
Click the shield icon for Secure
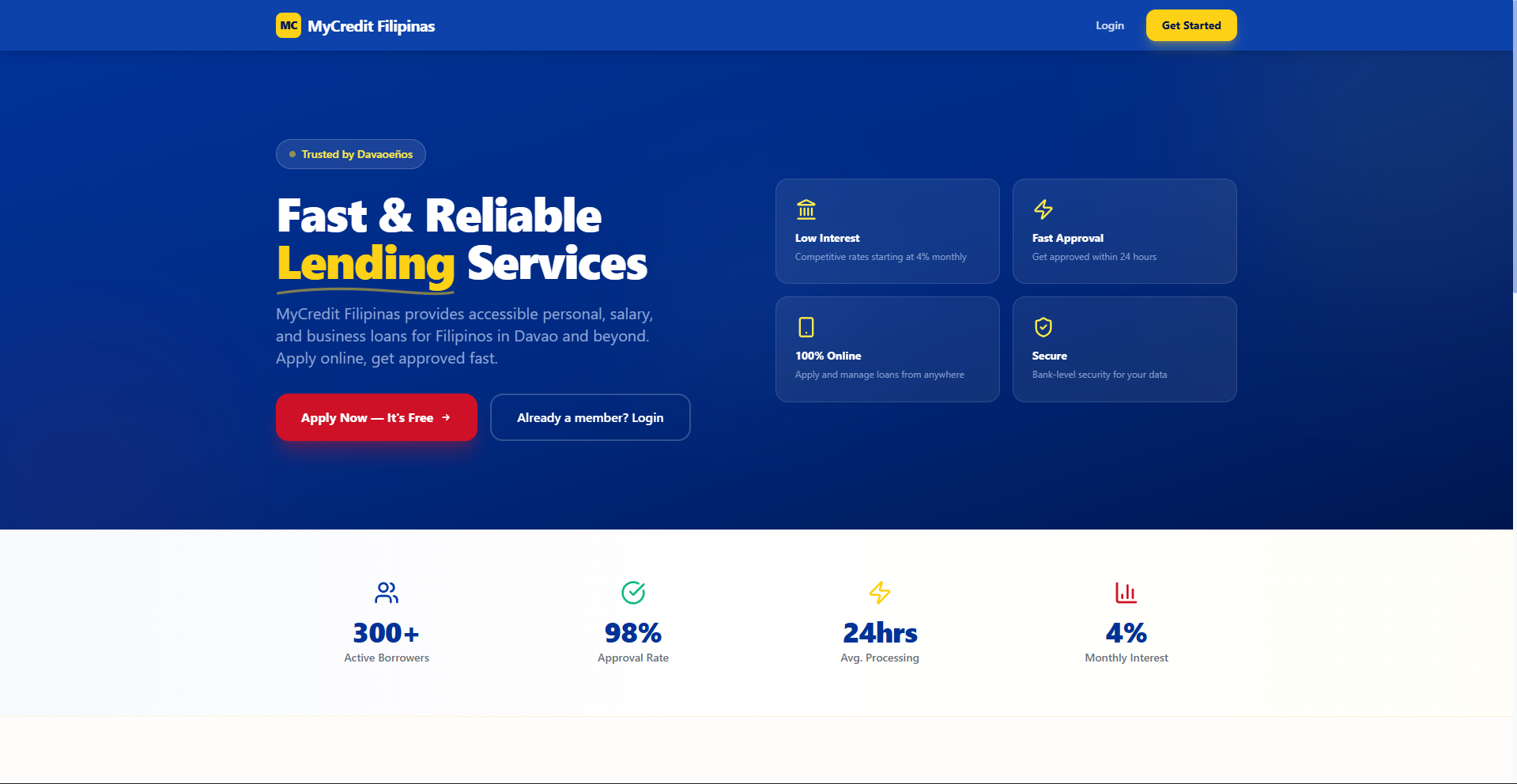tap(1043, 327)
